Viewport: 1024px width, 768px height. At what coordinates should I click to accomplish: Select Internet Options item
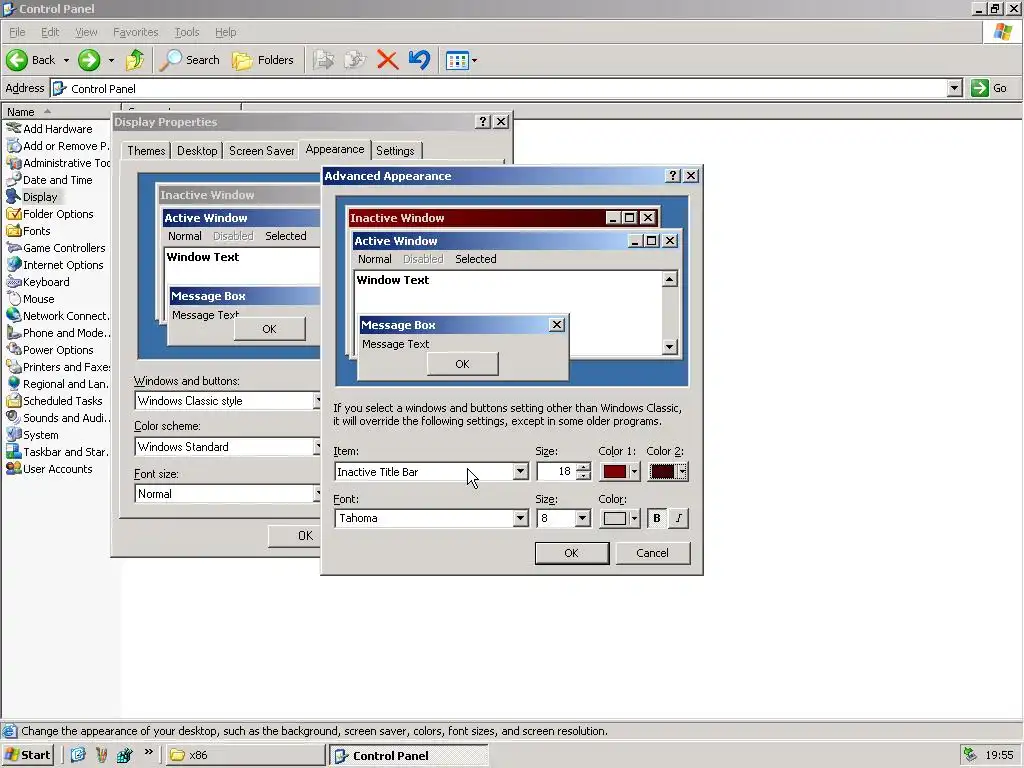(x=55, y=264)
